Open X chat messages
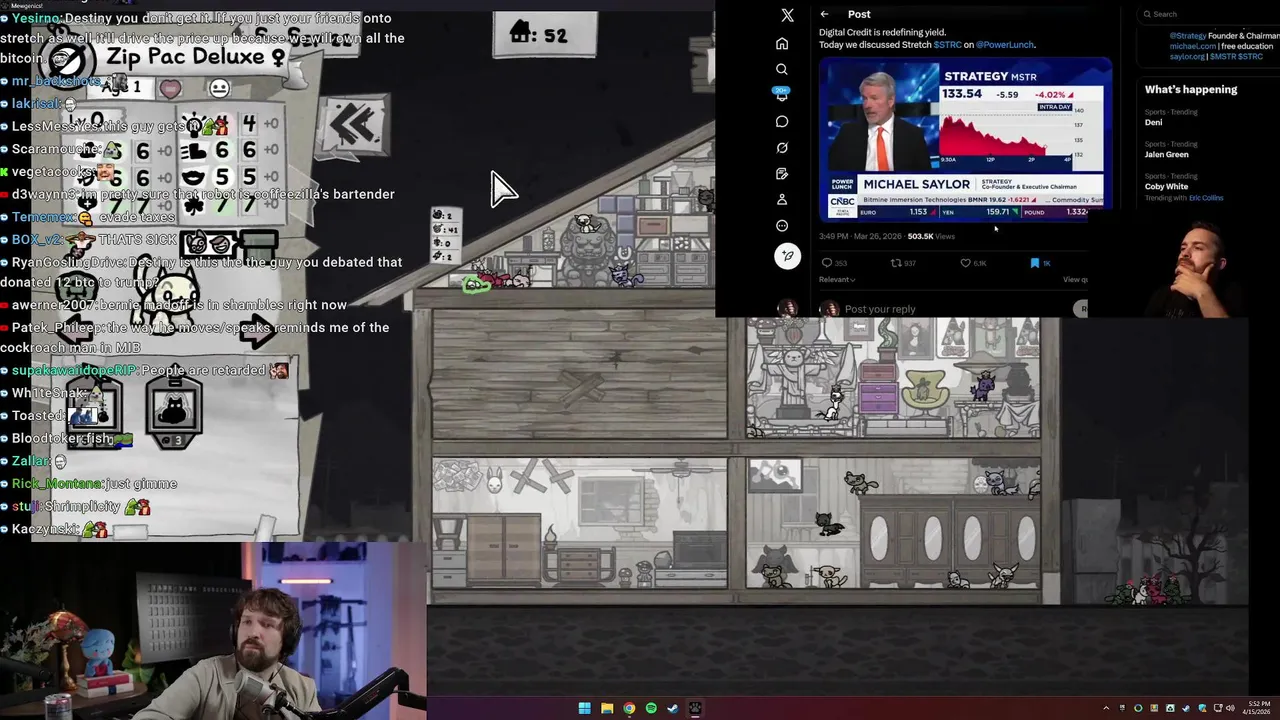 [782, 121]
